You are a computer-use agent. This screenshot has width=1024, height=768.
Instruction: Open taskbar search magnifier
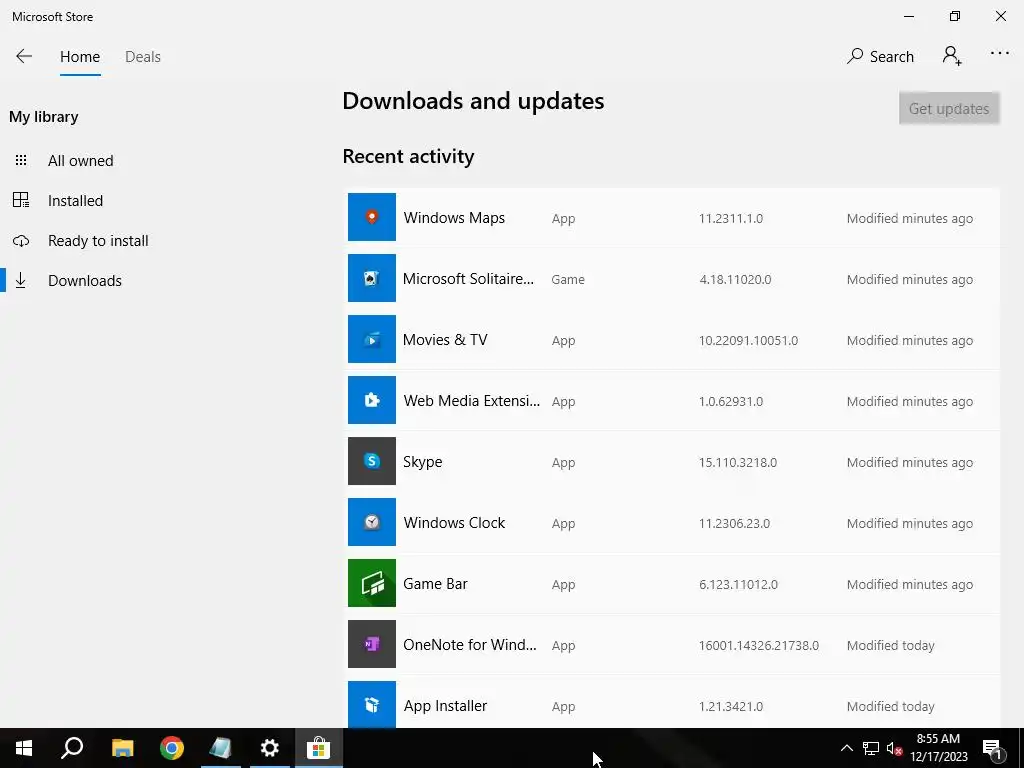tap(72, 748)
